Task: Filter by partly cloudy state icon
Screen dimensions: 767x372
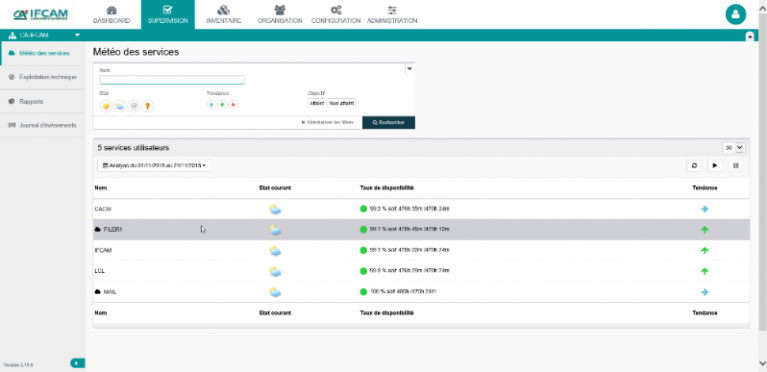Action: click(119, 106)
